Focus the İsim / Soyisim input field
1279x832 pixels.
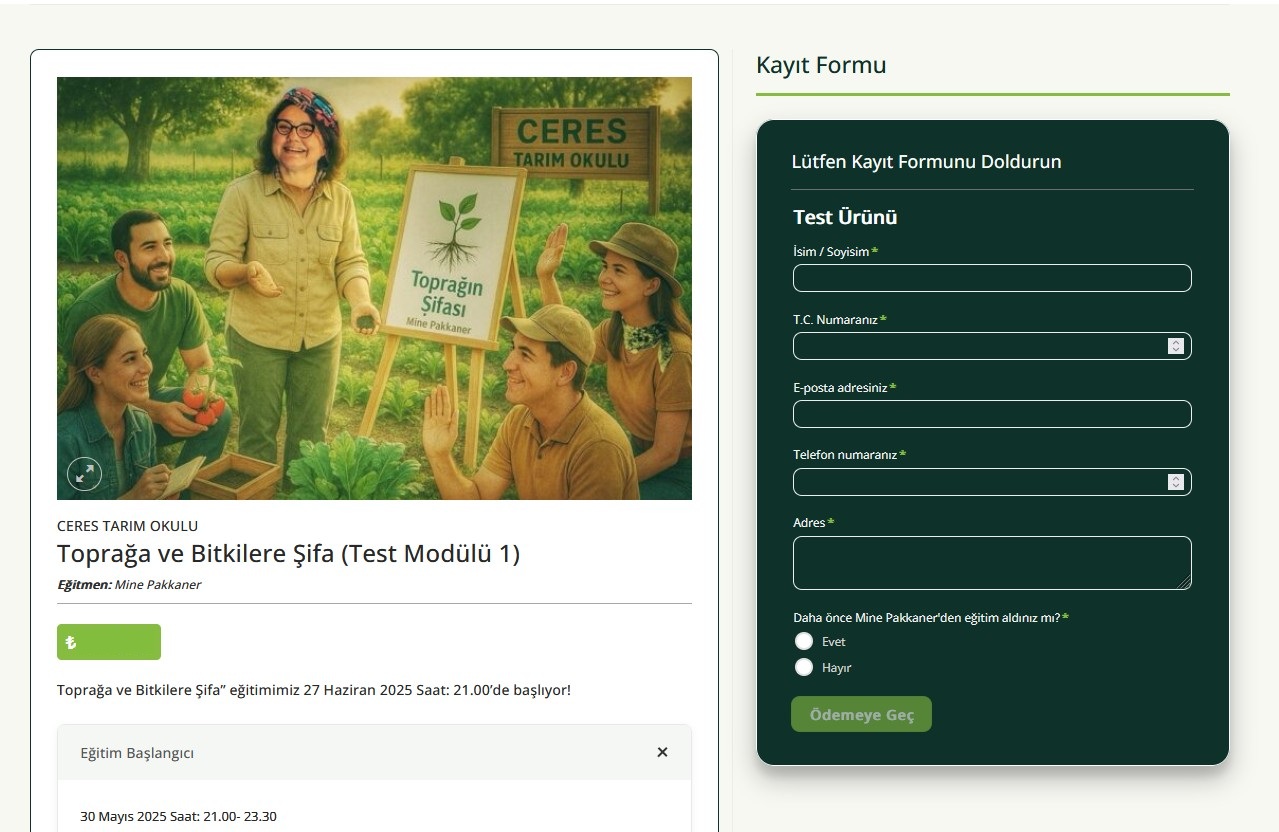991,278
